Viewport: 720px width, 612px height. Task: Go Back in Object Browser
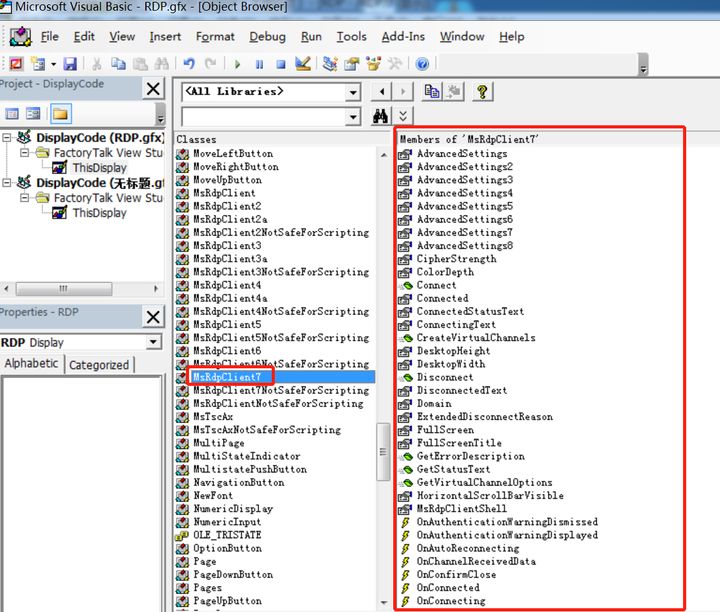pyautogui.click(x=382, y=92)
